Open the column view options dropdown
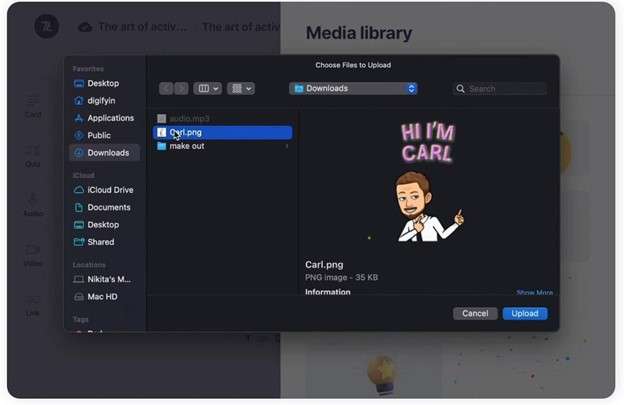Screen dimensions: 624x405 click(x=207, y=88)
